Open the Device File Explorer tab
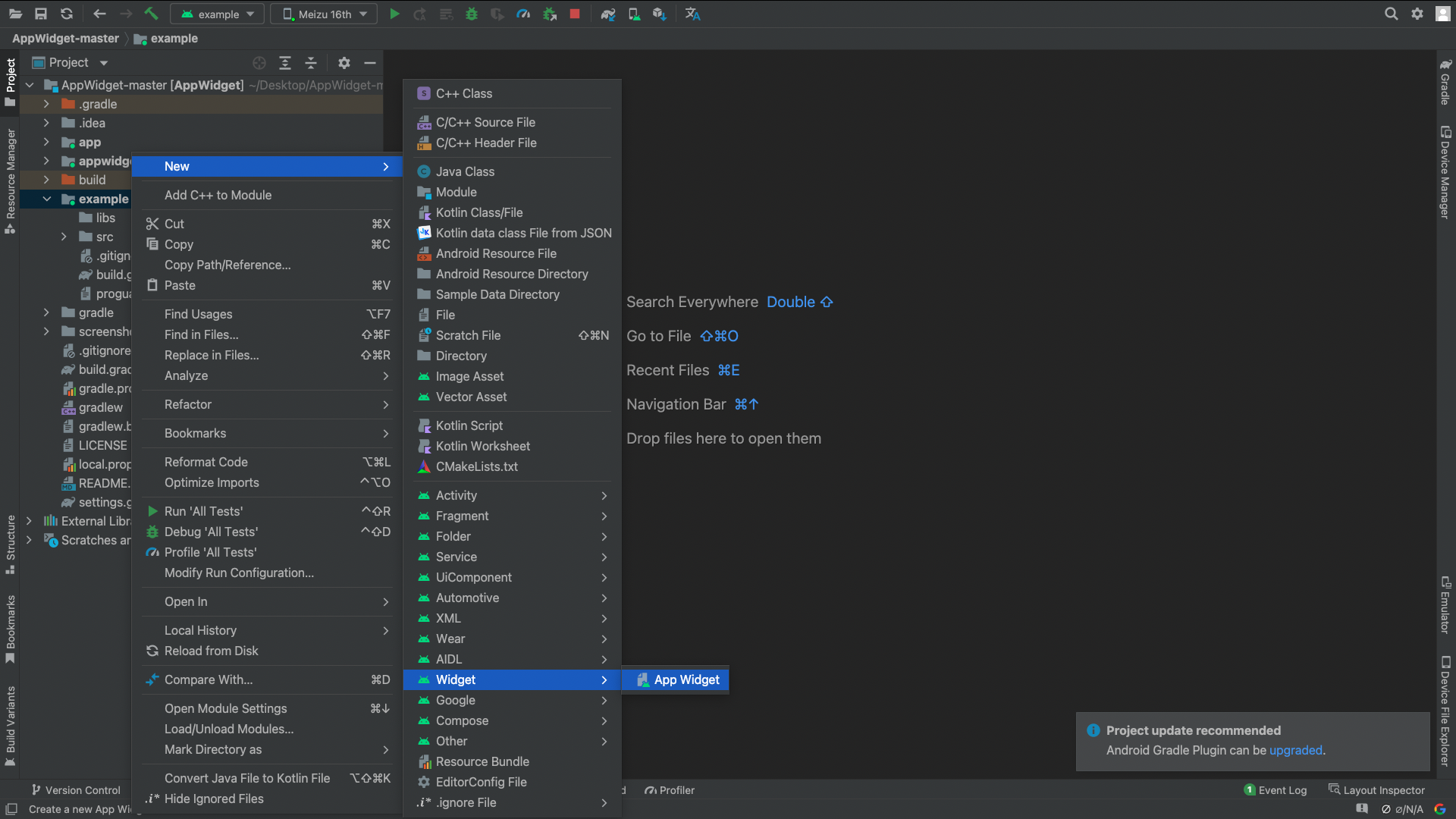 1445,711
